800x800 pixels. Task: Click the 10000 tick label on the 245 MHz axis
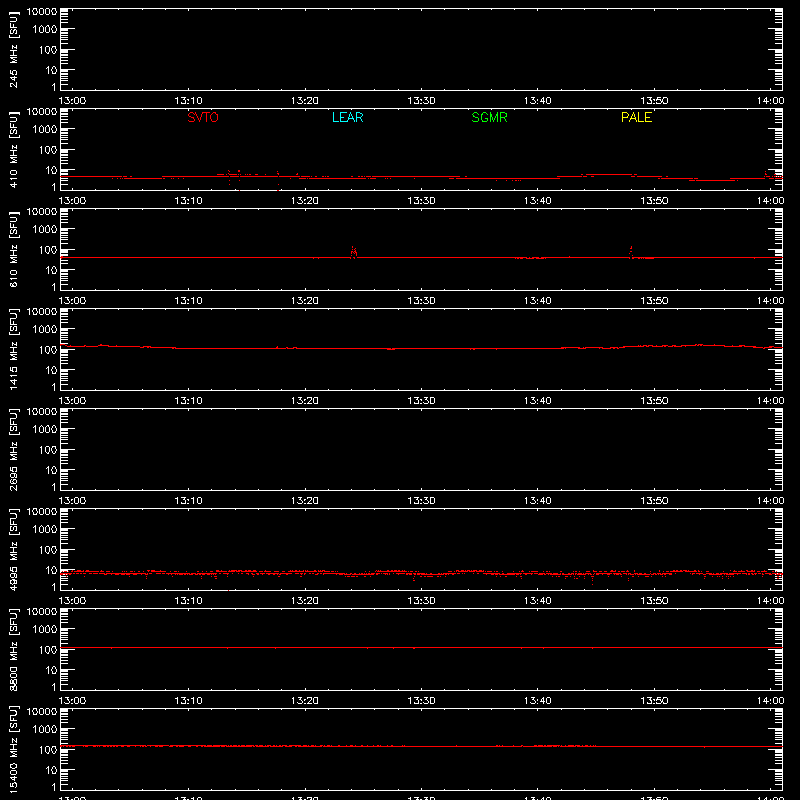tap(42, 12)
